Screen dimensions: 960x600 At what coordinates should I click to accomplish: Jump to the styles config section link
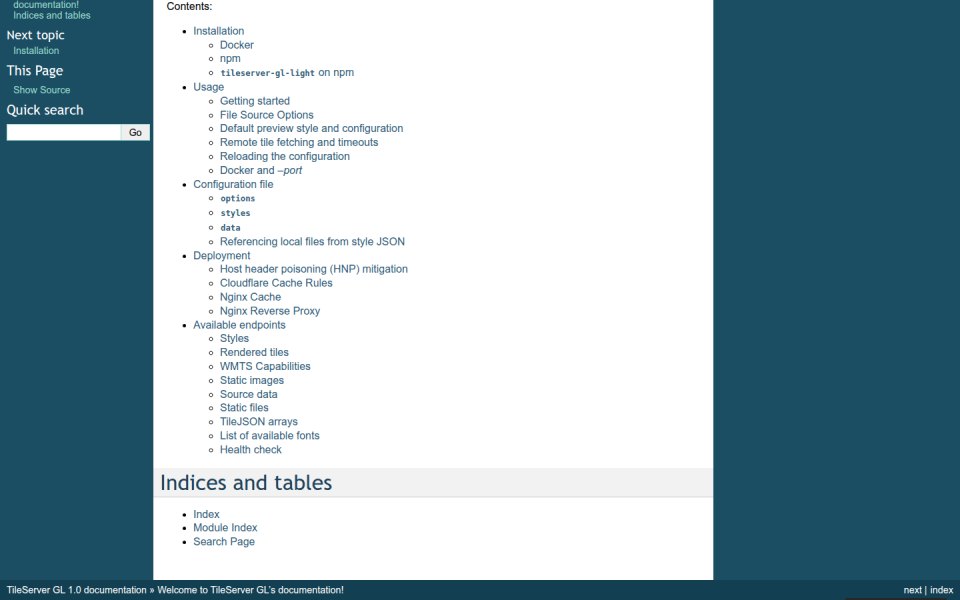point(235,213)
